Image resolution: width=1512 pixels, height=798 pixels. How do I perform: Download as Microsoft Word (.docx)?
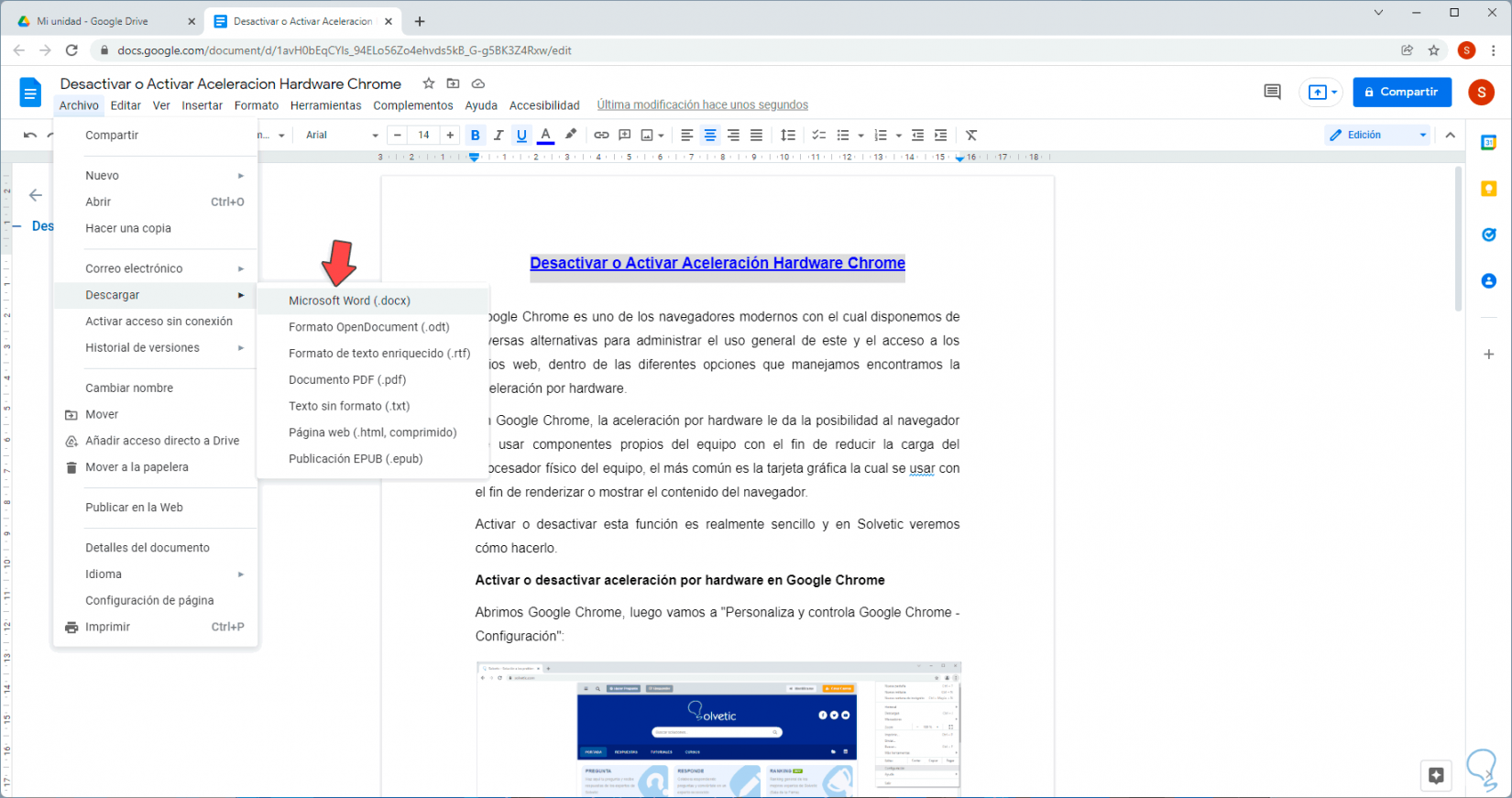click(373, 301)
